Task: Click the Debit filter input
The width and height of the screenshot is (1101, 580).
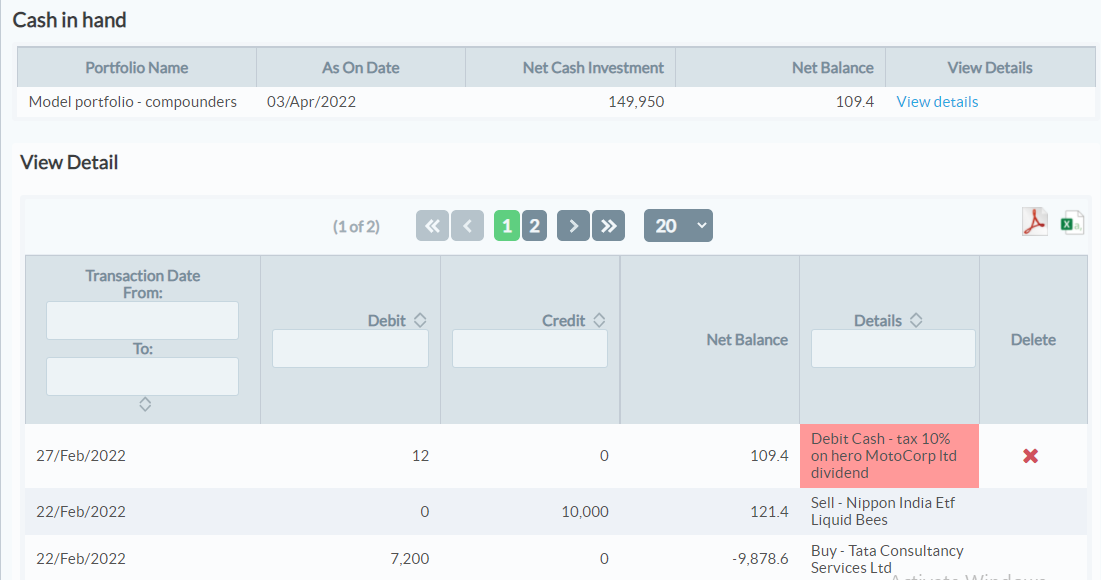Action: tap(350, 348)
